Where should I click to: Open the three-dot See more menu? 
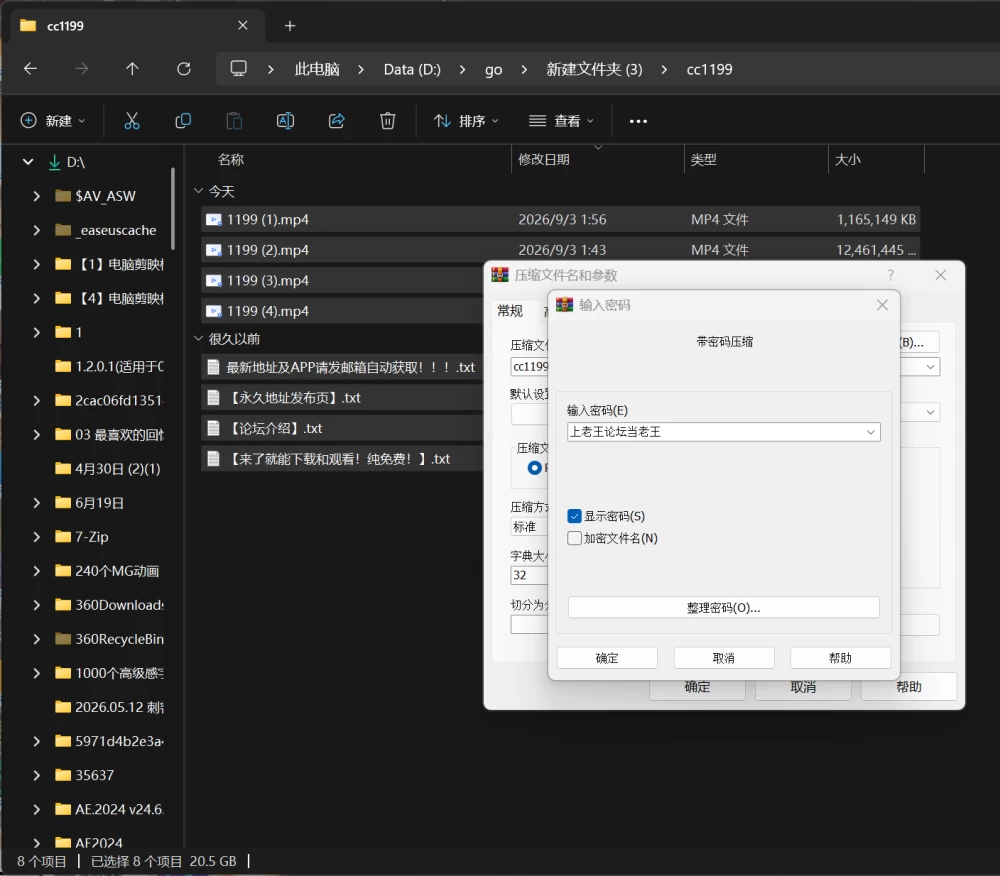(x=638, y=121)
